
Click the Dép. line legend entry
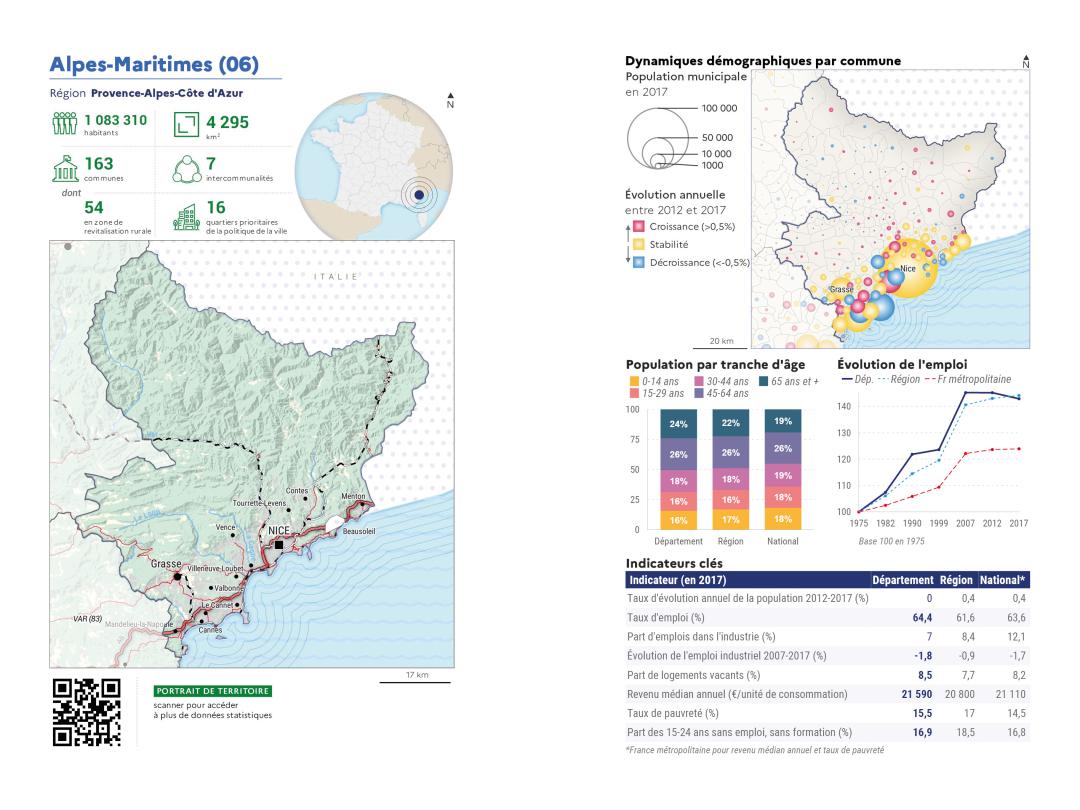[857, 380]
